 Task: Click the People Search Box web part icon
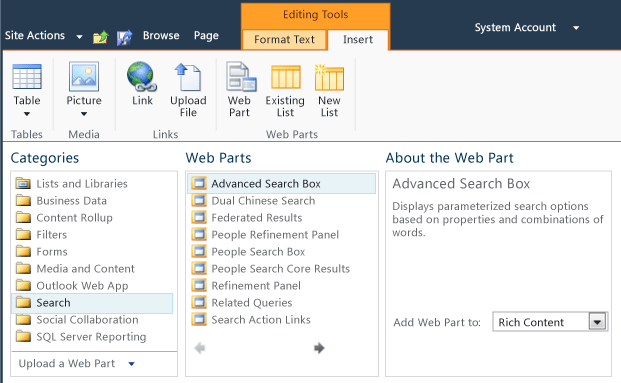(x=199, y=252)
